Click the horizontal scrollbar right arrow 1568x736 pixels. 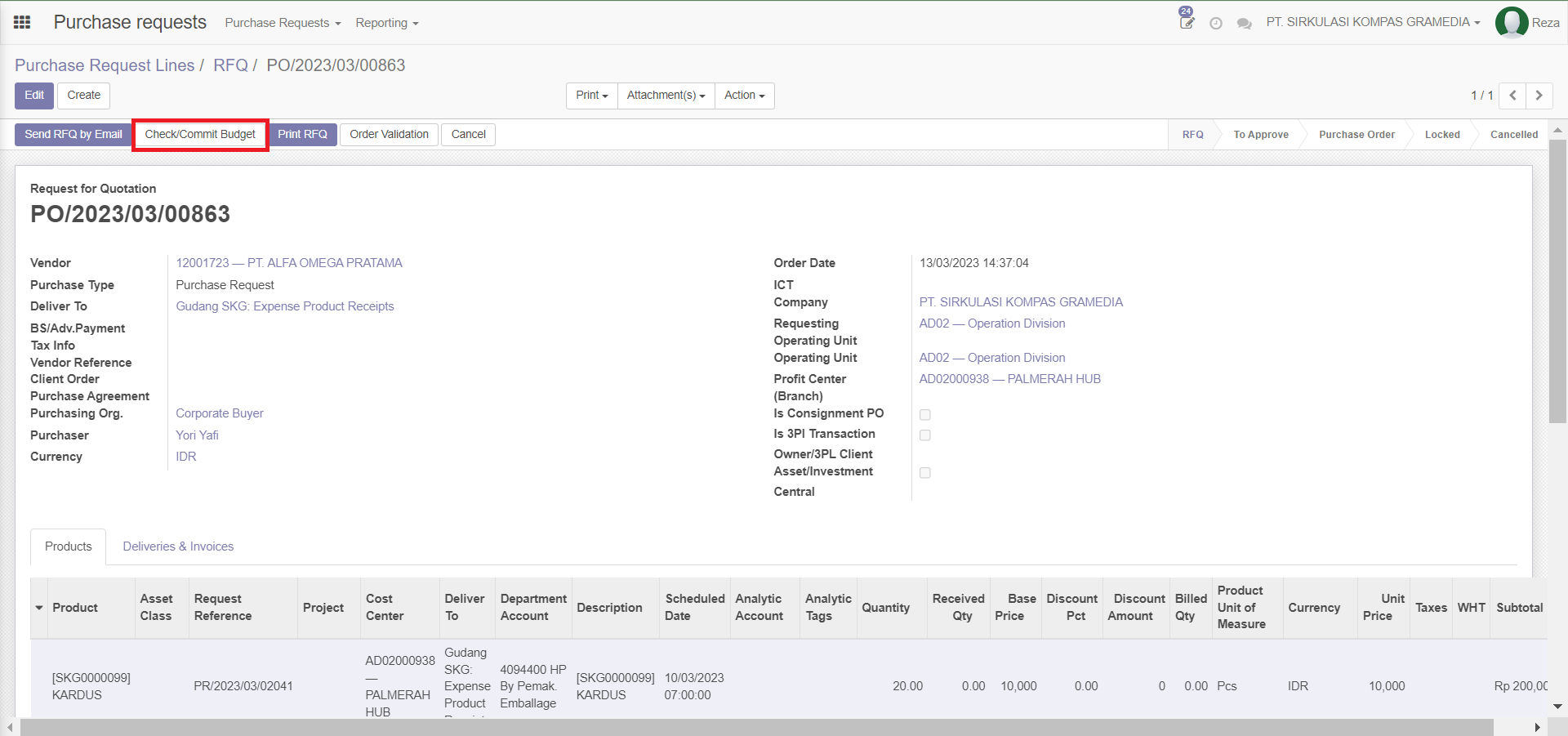(x=1538, y=727)
